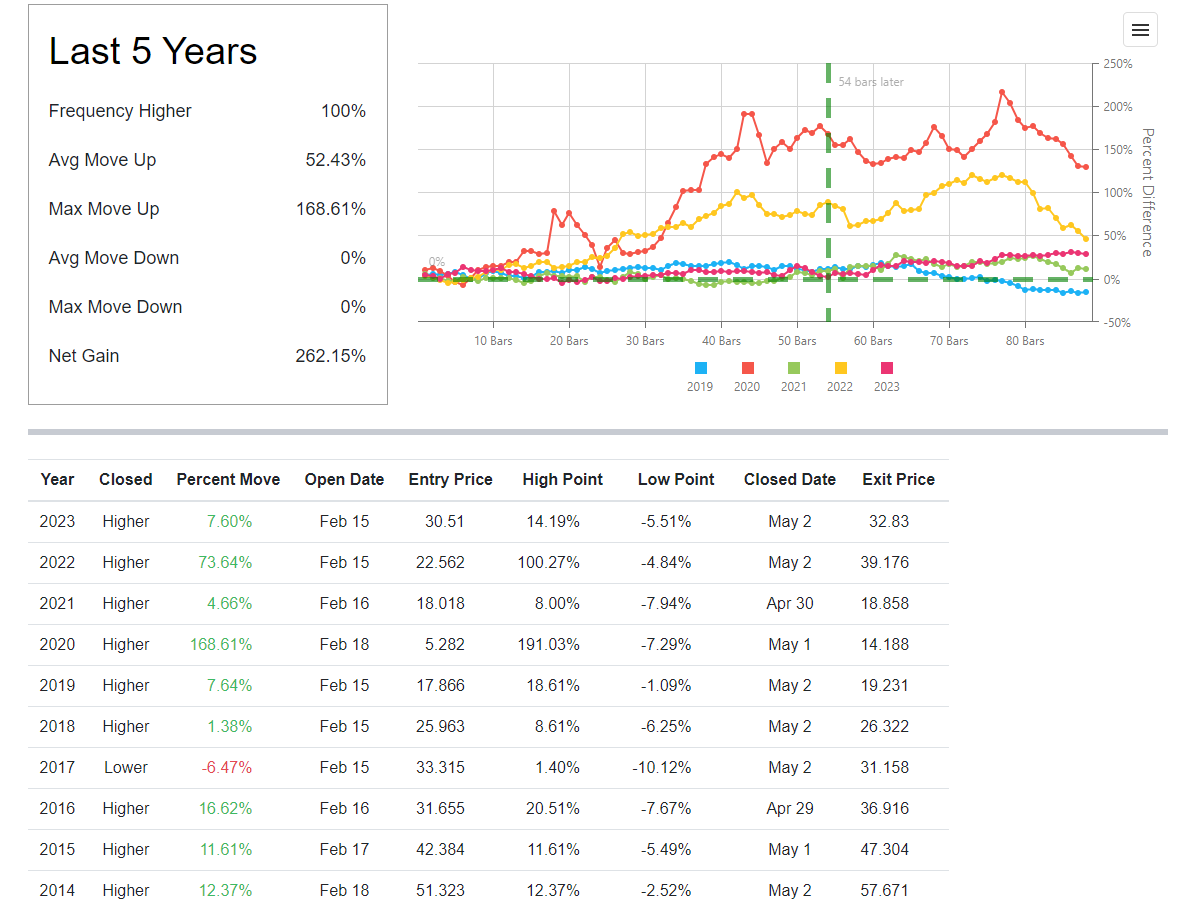This screenshot has width=1181, height=903.
Task: Select the 'Last 5 Years' heading
Action: (x=153, y=51)
